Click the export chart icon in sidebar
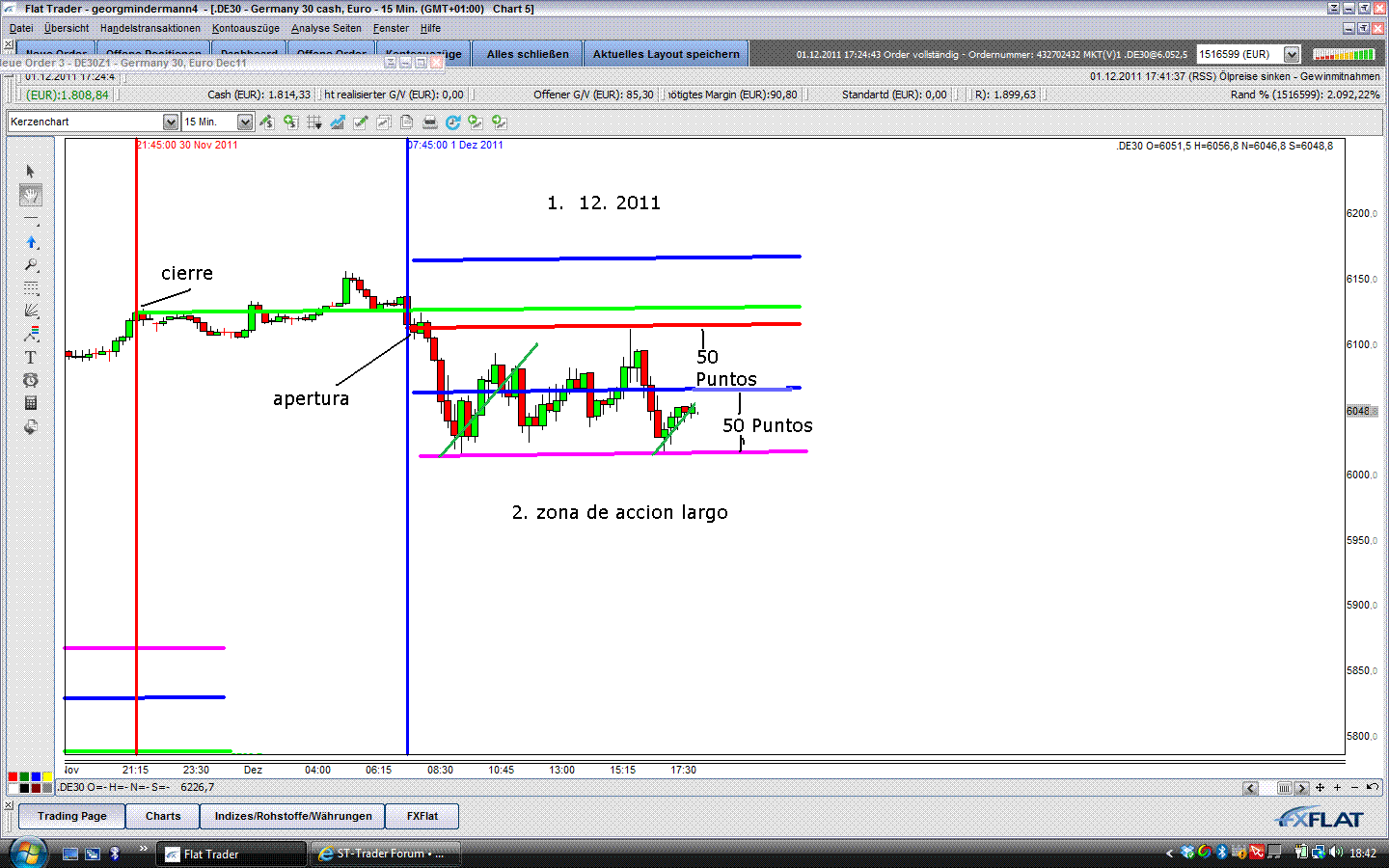 30,426
